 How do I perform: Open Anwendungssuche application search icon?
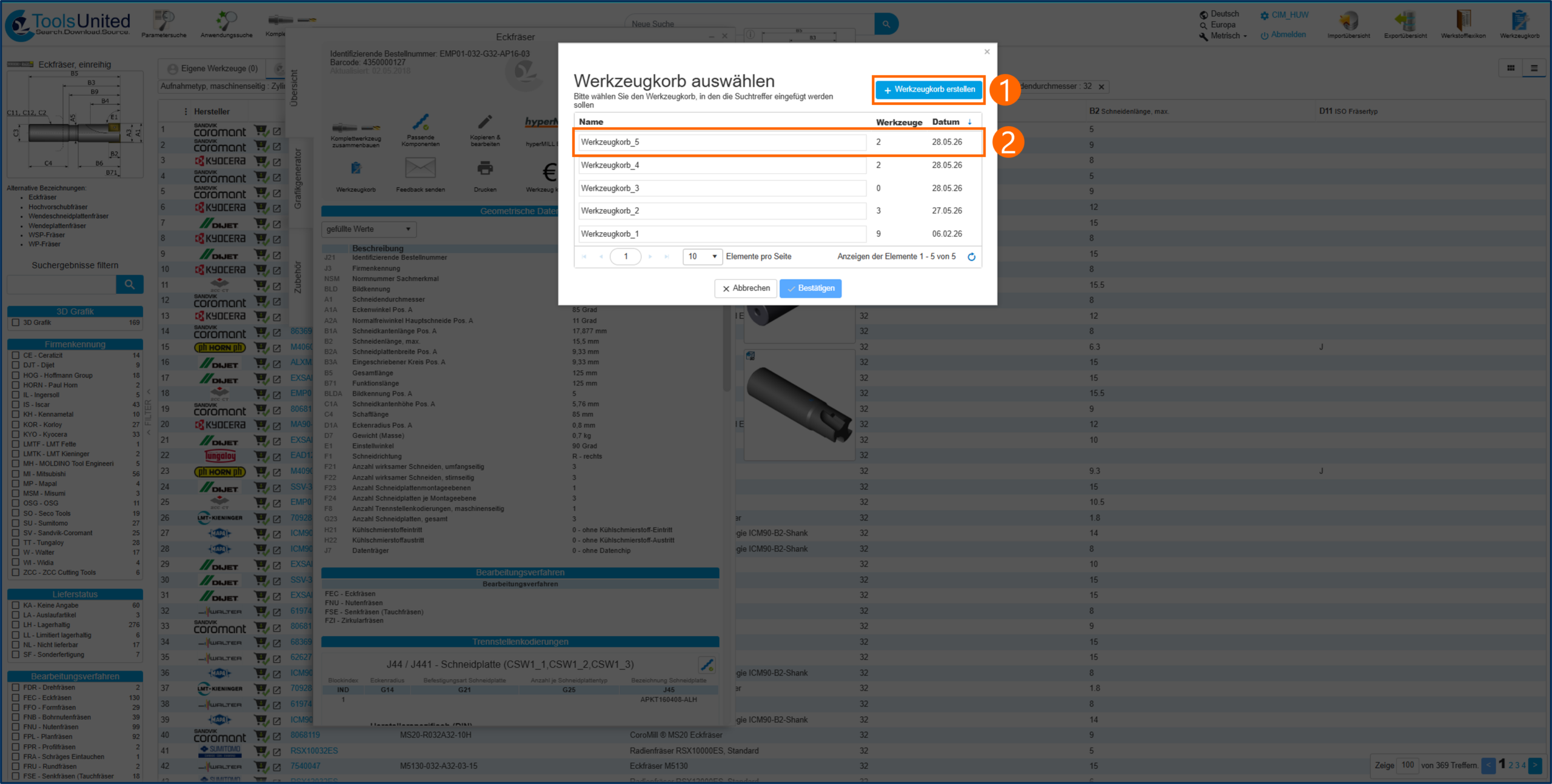[226, 21]
